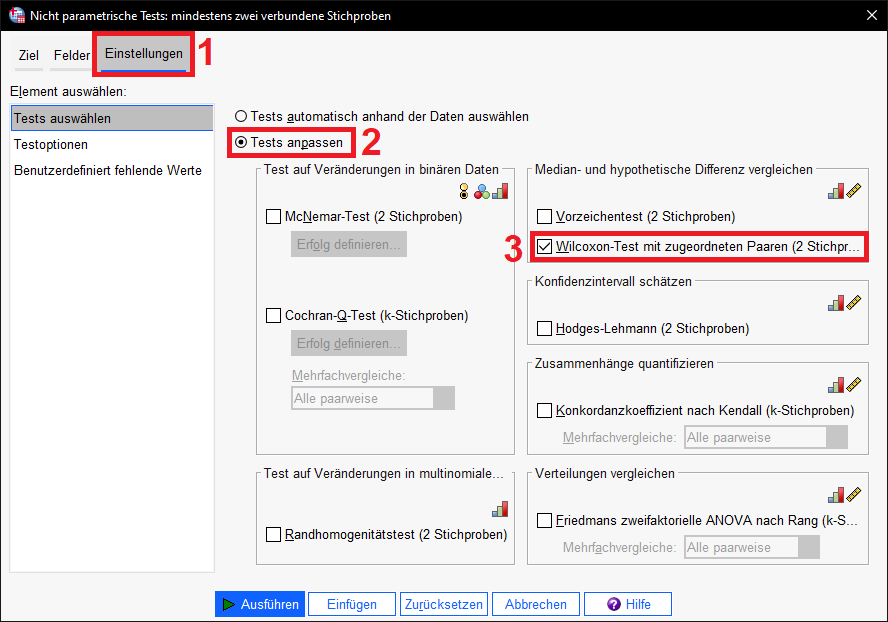Enable the McNemar-Test checkbox
This screenshot has height=622, width=888.
(274, 216)
